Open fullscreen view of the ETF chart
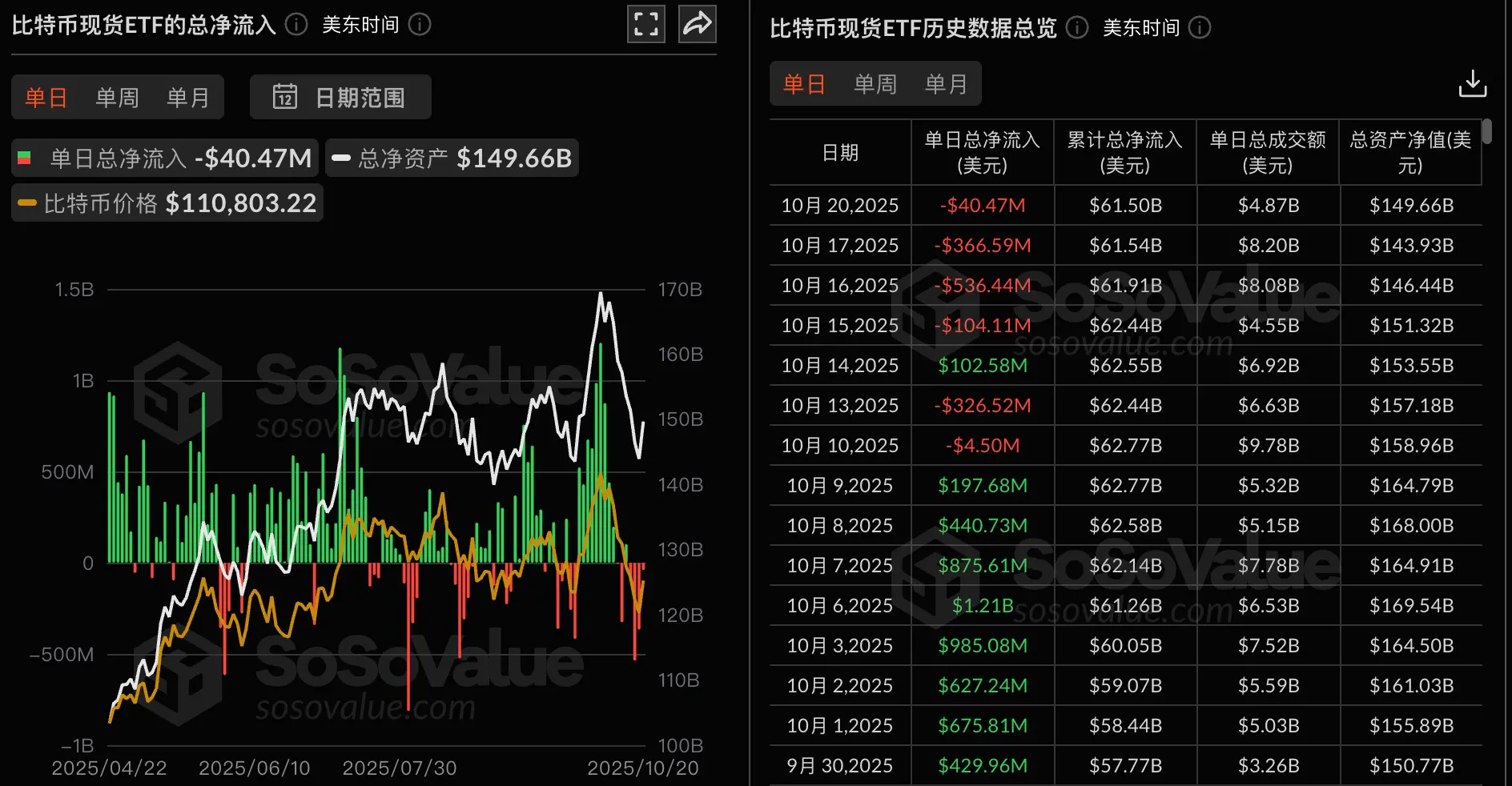The height and width of the screenshot is (786, 1512). tap(645, 24)
